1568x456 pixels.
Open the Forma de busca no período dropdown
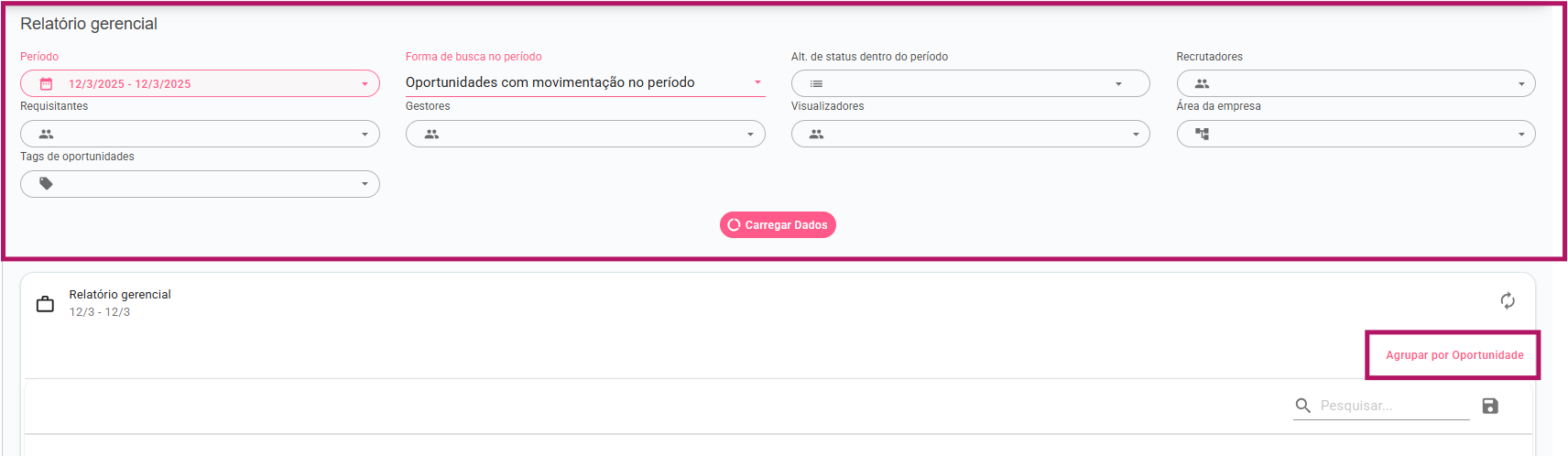pyautogui.click(x=757, y=82)
